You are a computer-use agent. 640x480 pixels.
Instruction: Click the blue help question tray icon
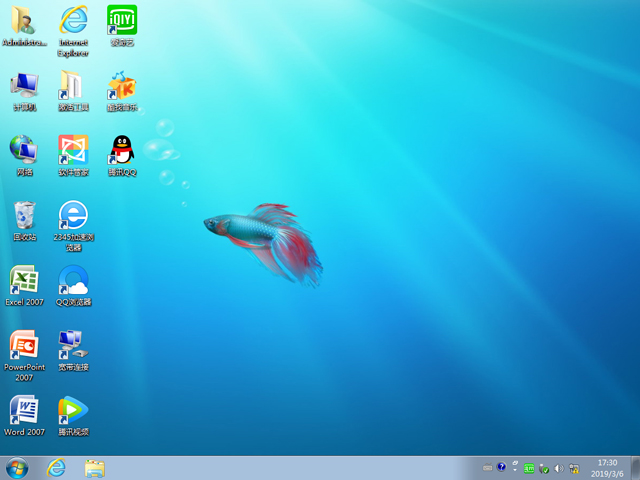click(x=501, y=468)
